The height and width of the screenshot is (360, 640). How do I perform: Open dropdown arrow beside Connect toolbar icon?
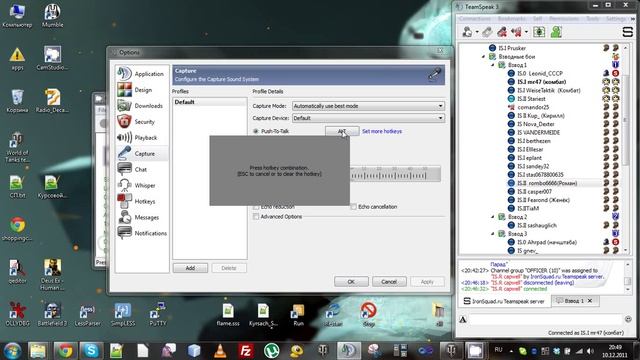click(477, 32)
